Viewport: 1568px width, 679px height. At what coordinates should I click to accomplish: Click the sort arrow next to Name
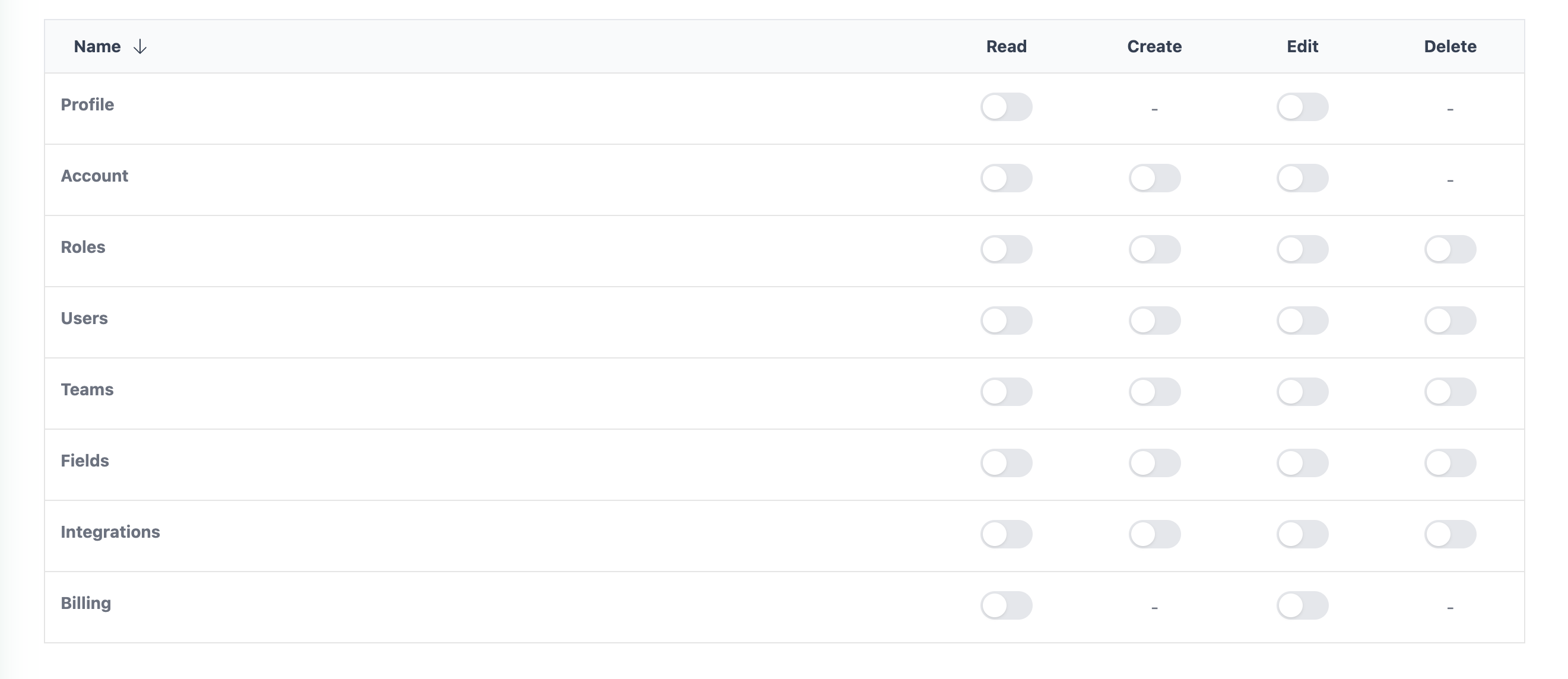[x=140, y=47]
